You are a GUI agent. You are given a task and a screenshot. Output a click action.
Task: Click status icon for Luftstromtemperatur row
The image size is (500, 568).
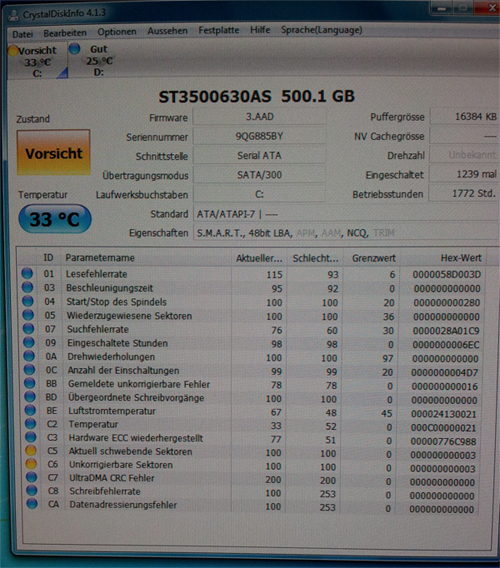coord(30,410)
